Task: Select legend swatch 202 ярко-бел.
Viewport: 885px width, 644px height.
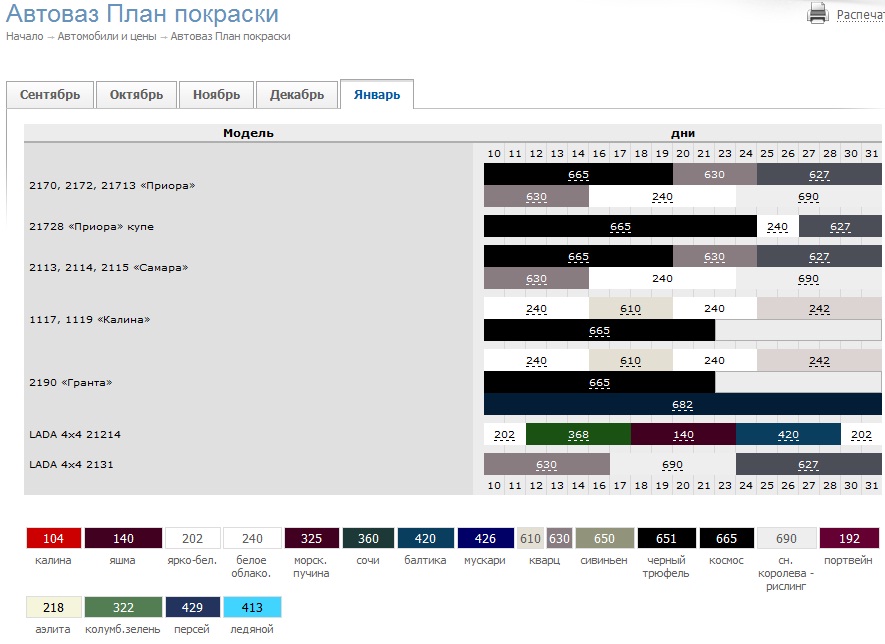Action: pyautogui.click(x=192, y=538)
